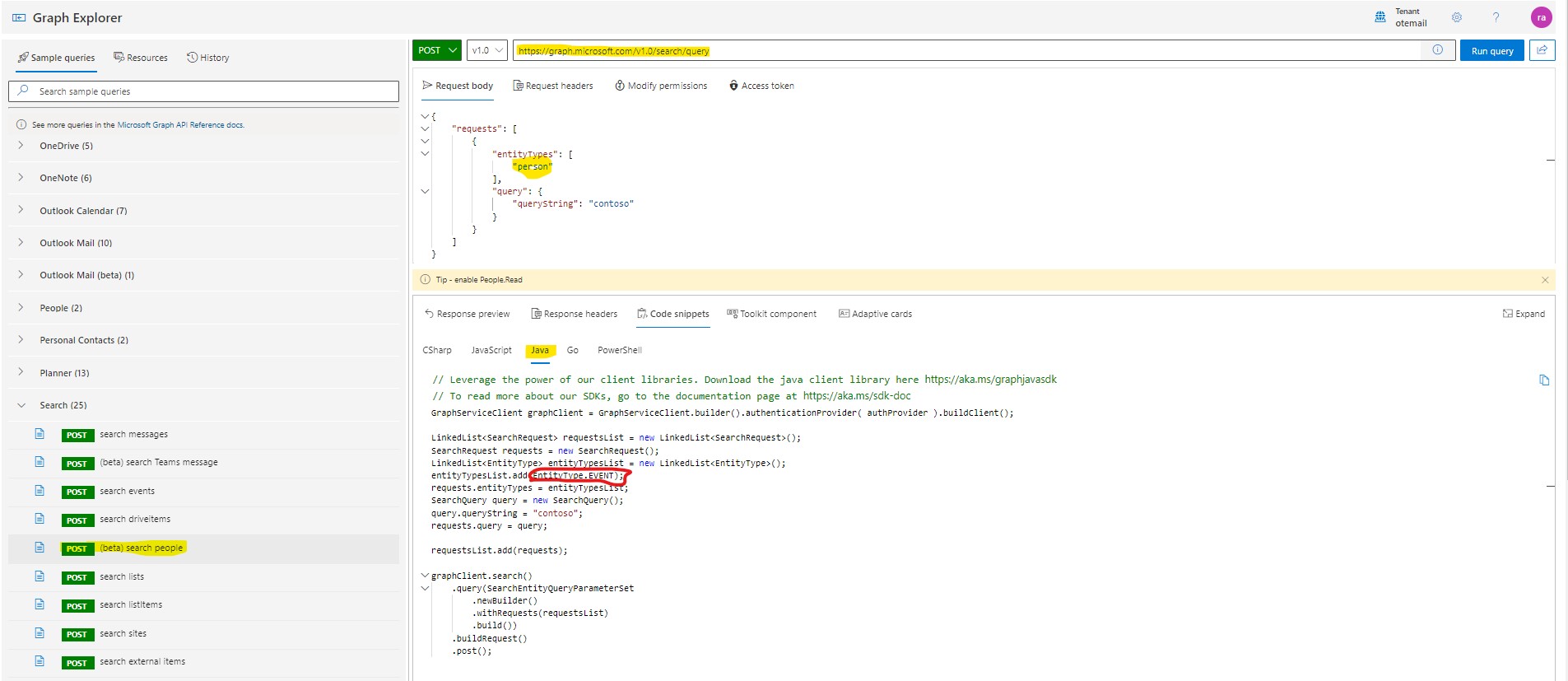Select the search external items query

click(204, 661)
